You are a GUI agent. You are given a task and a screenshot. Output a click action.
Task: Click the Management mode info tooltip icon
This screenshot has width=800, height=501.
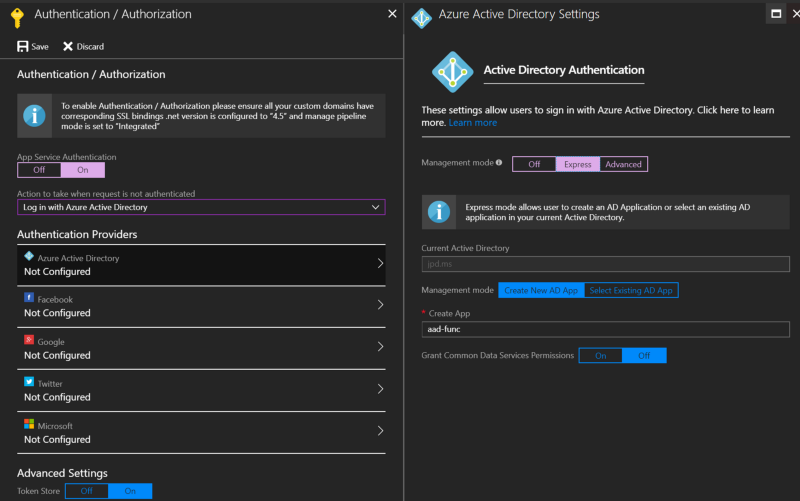pyautogui.click(x=499, y=162)
